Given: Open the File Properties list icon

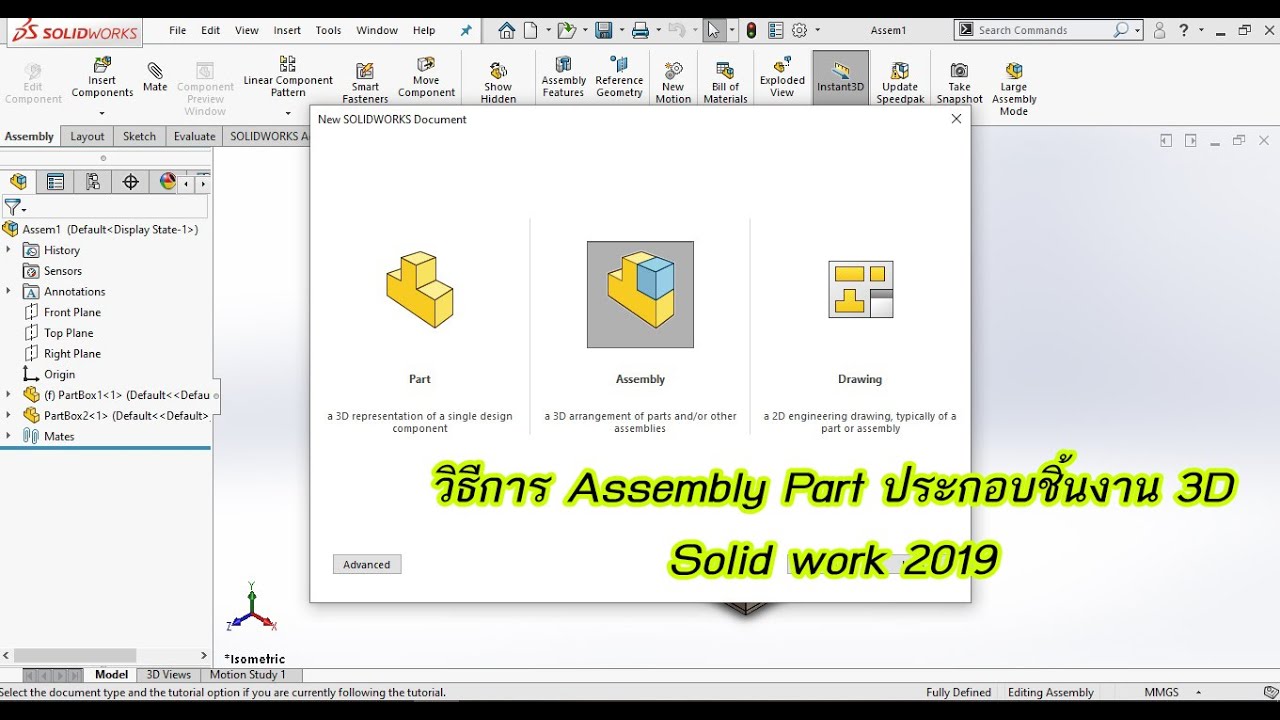Looking at the screenshot, I should pos(775,30).
